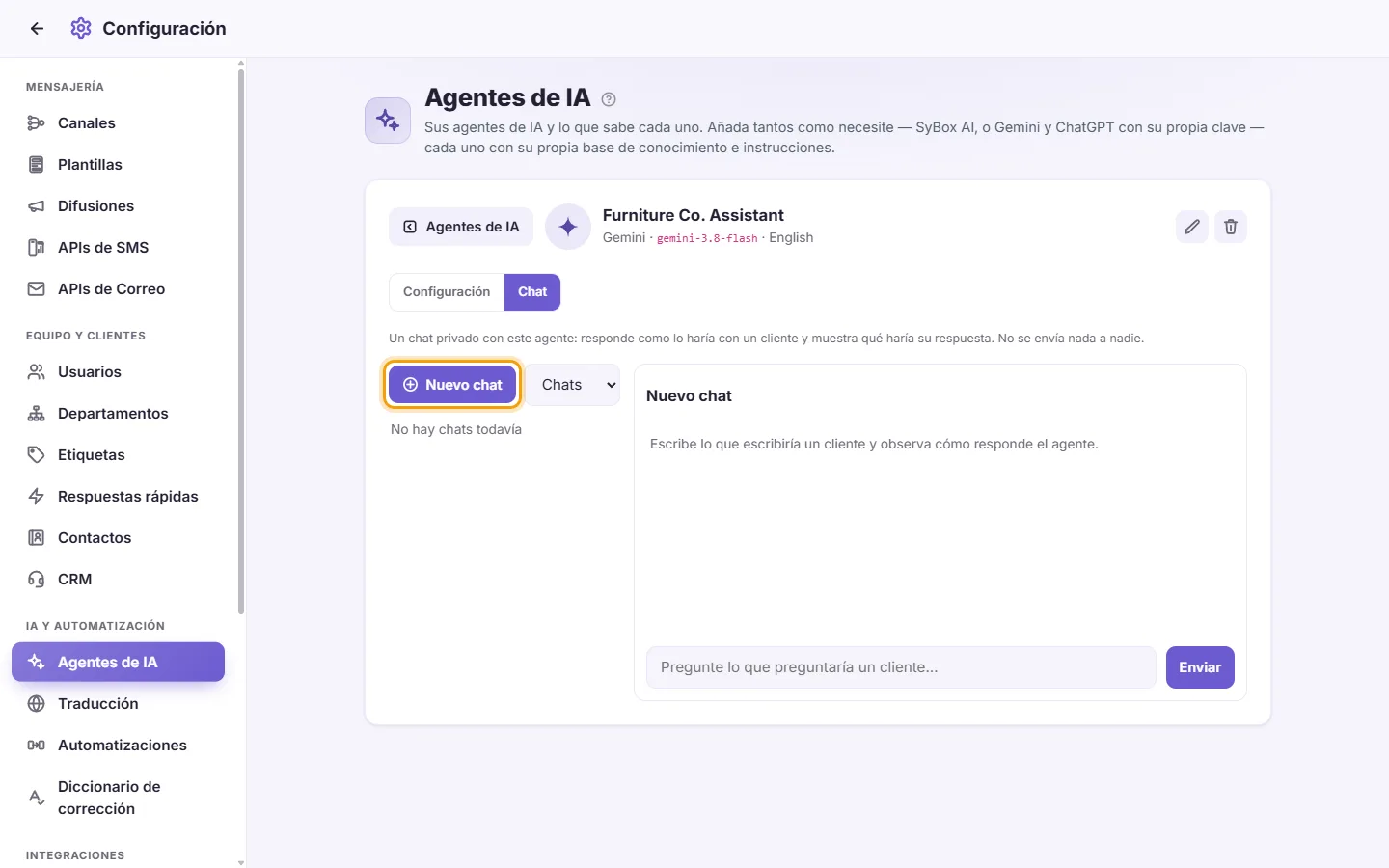Viewport: 1389px width, 868px height.
Task: Click the APIs de SMS icon
Action: coord(37,248)
